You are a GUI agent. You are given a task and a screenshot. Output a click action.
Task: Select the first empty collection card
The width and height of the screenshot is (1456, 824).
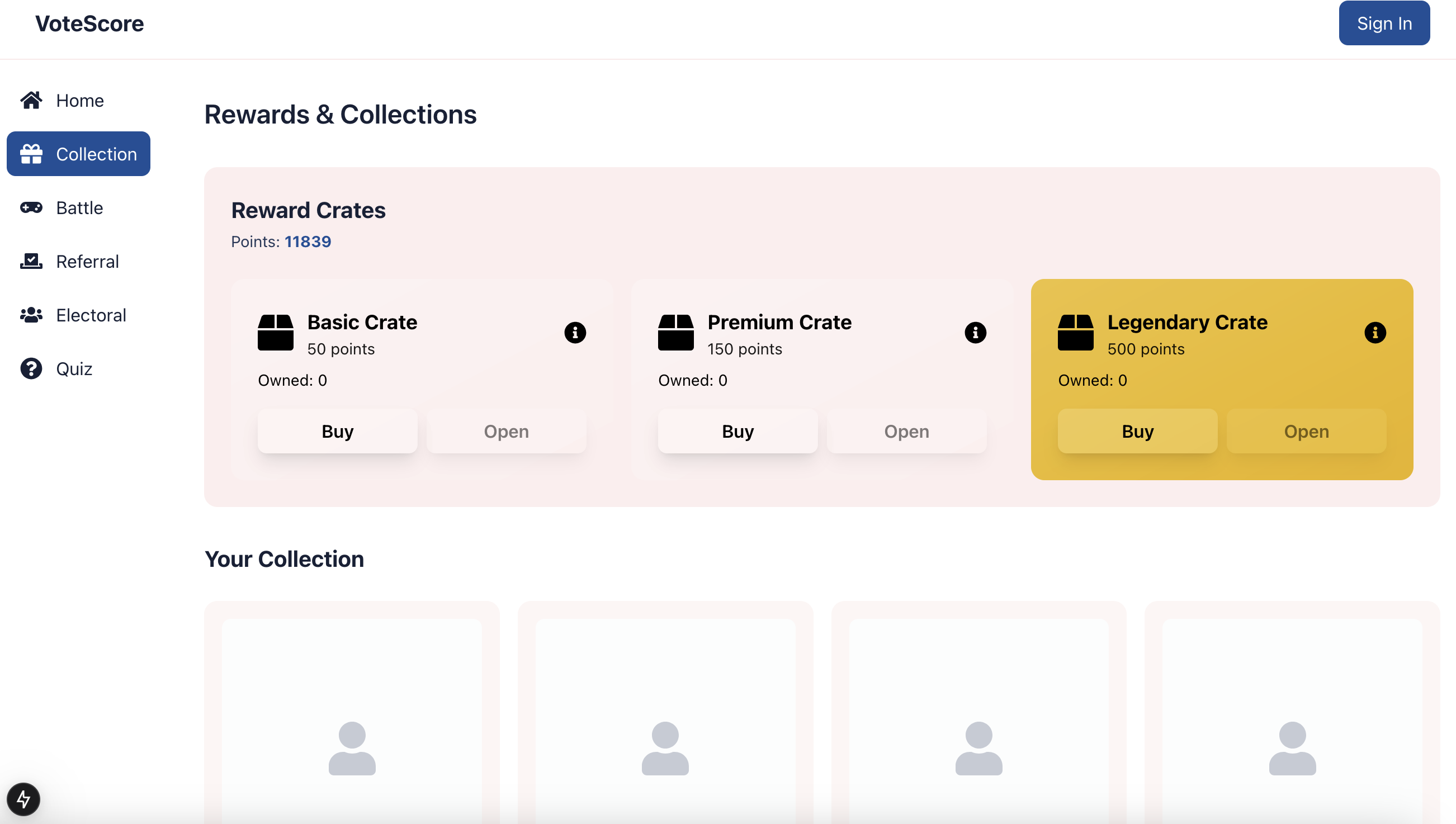[x=351, y=713]
